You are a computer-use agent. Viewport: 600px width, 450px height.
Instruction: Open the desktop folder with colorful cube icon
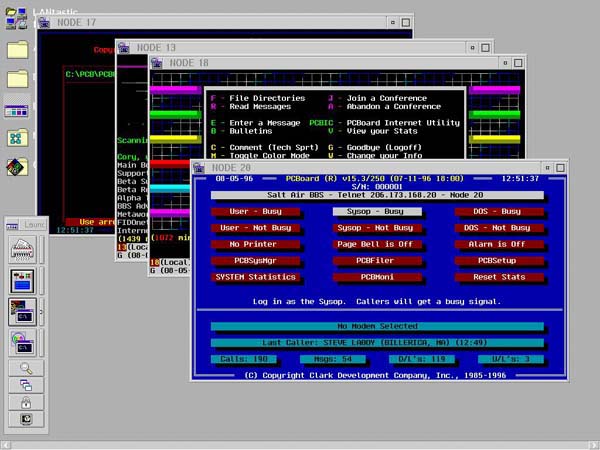[x=17, y=167]
